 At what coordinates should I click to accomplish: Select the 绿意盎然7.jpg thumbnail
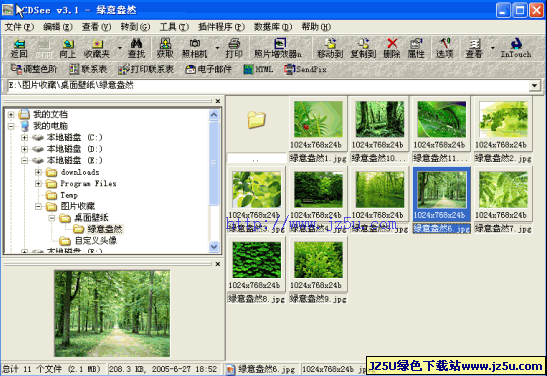503,200
